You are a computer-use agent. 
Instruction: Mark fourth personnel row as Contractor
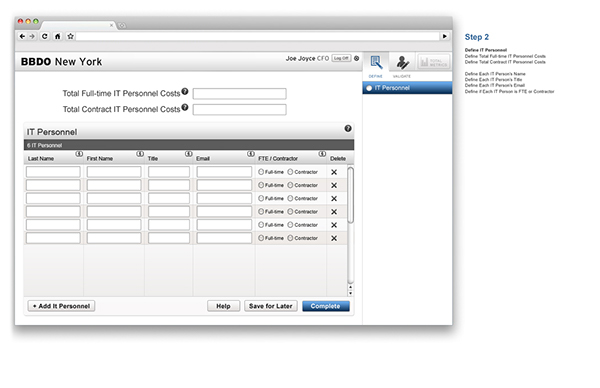(x=290, y=212)
